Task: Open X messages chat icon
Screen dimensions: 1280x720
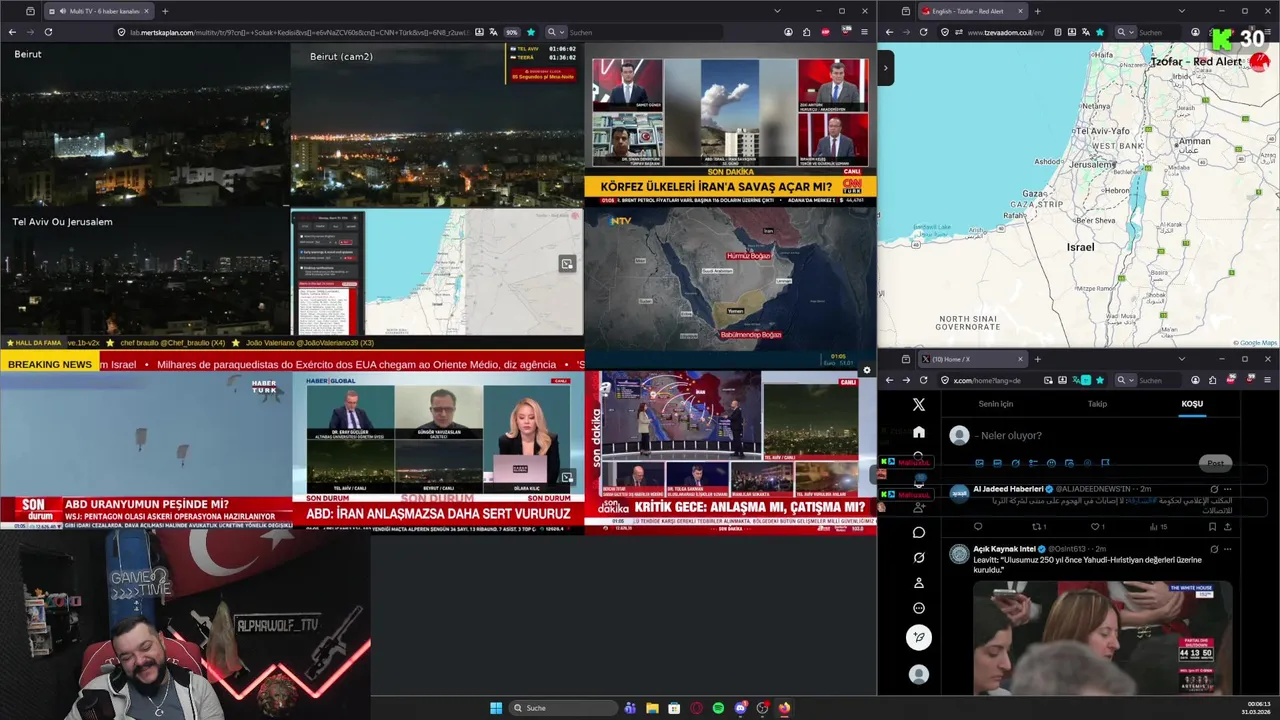Action: (919, 532)
